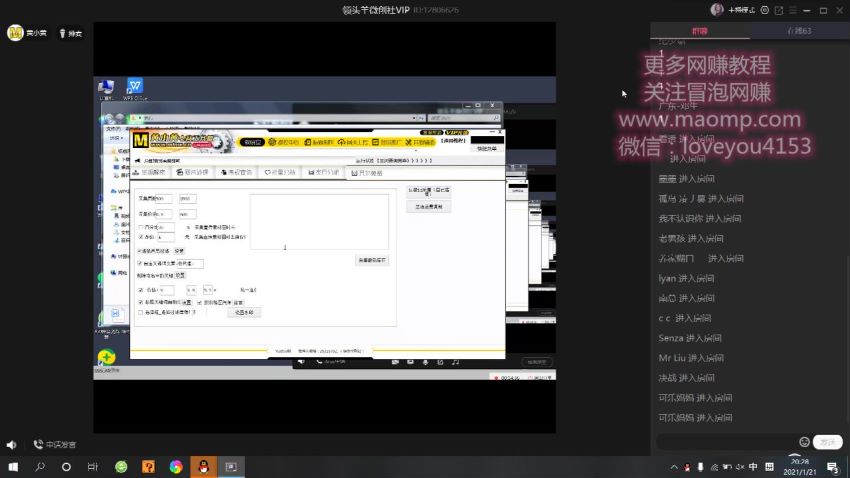Focus the chat message input box
The width and height of the screenshot is (850, 478).
726,442
